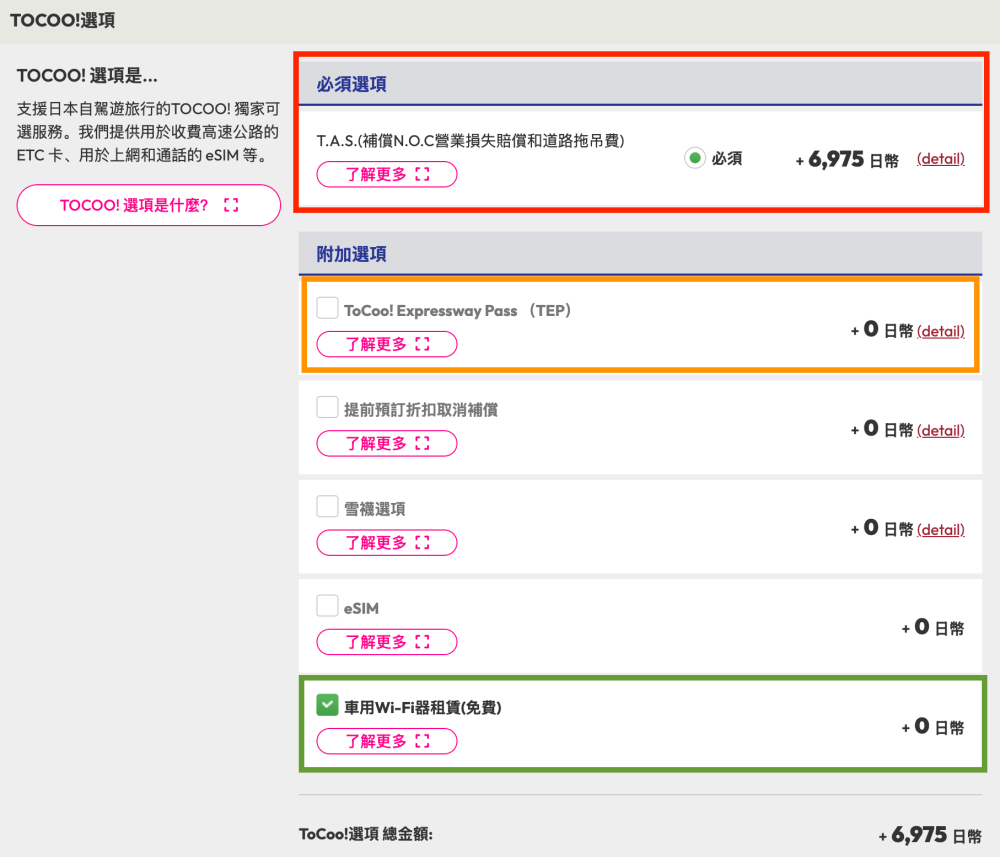Click the total amount + 6,975 日幣
This screenshot has width=1000, height=857.
(x=930, y=835)
